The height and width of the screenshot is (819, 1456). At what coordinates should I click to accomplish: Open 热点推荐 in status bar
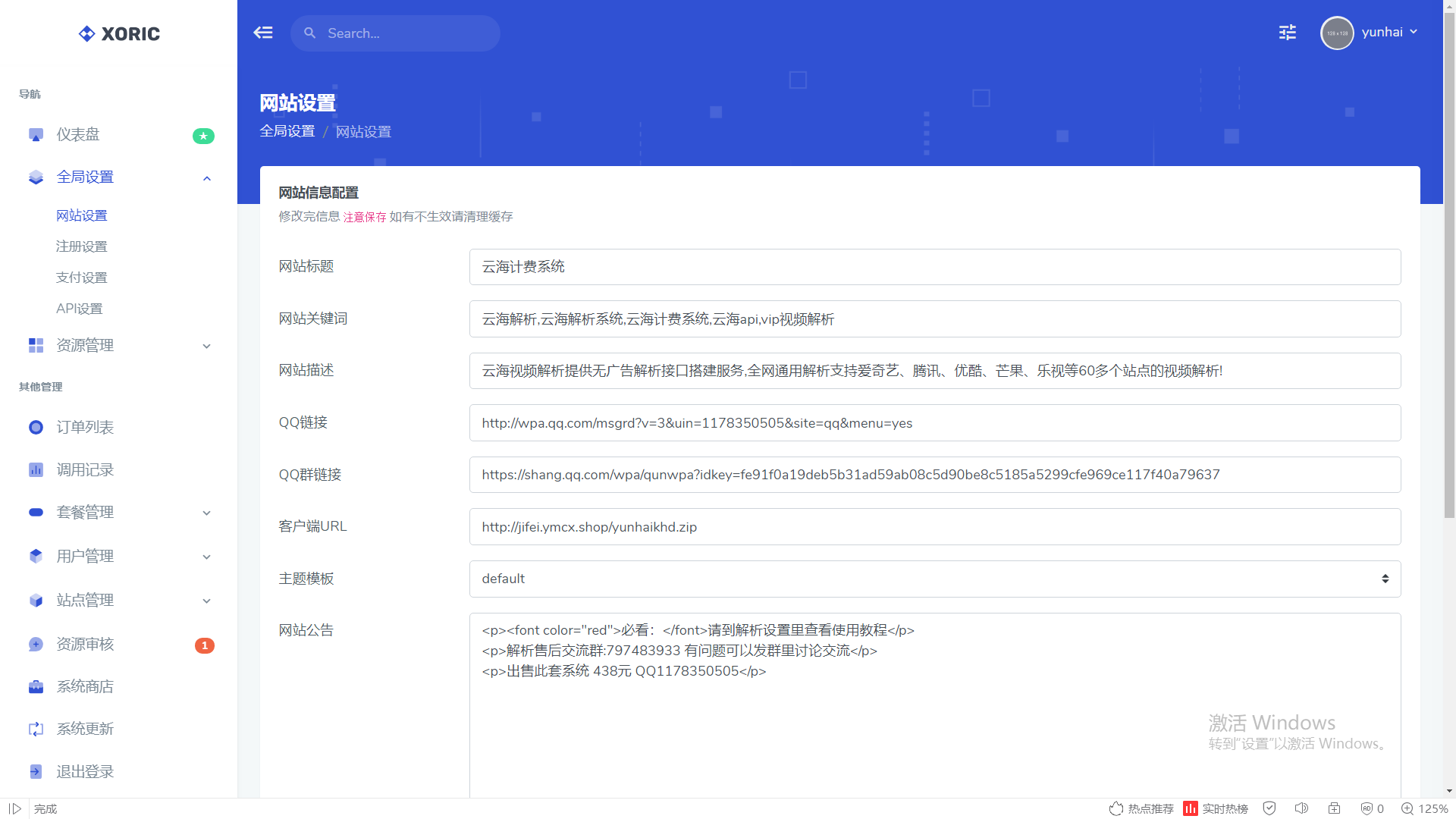1141,808
